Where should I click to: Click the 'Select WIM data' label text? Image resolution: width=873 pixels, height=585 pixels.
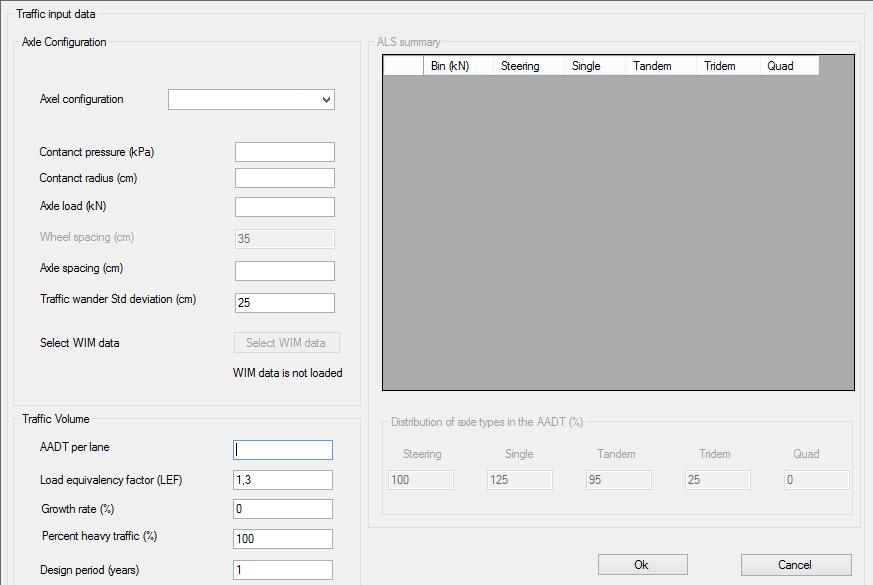(80, 343)
